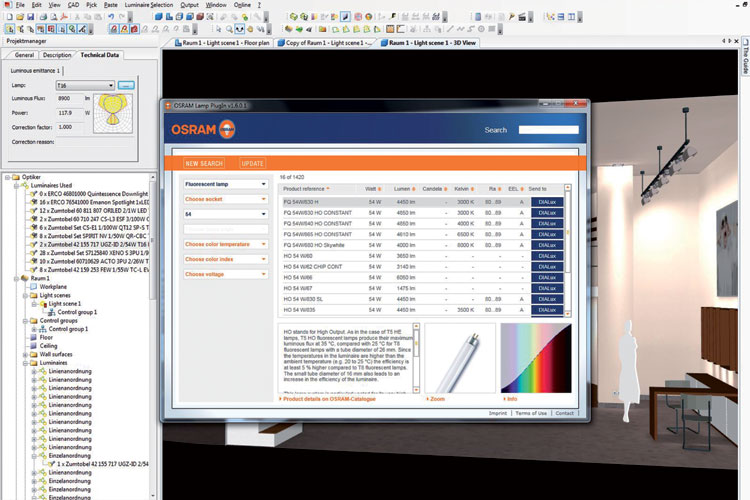Click the Print icon in toolbar

tap(43, 17)
